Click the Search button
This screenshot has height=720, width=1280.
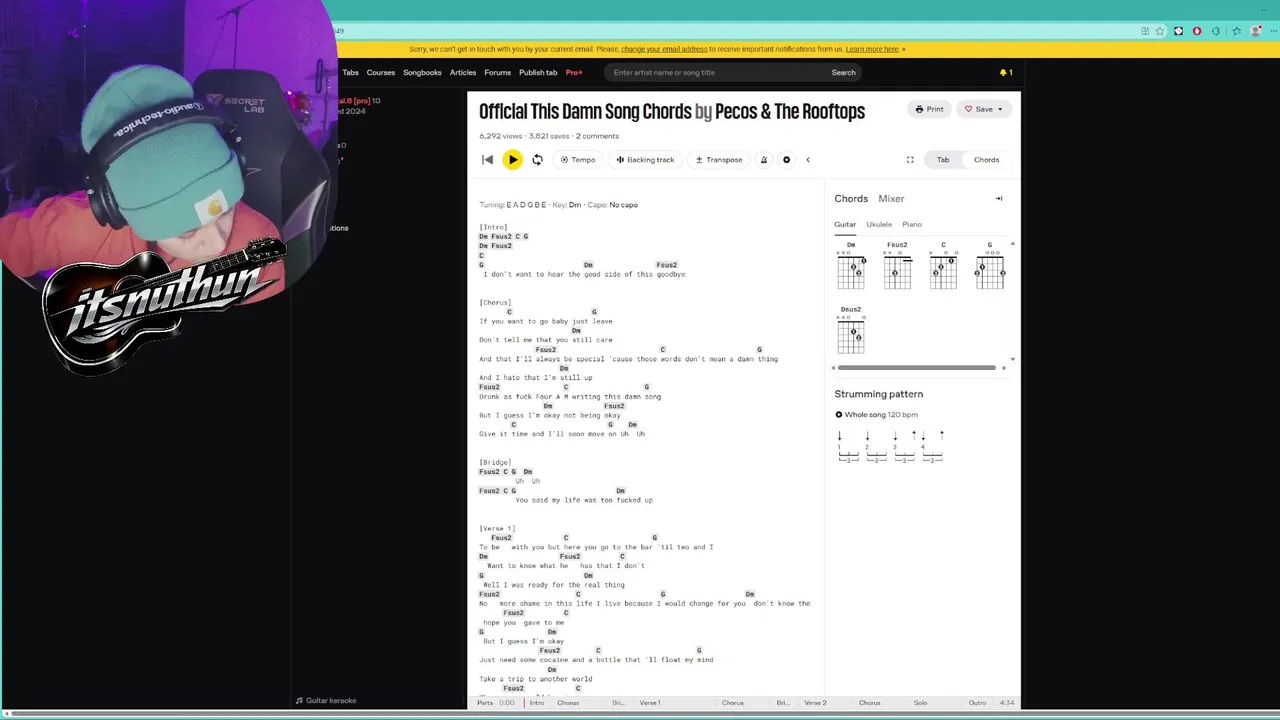843,72
